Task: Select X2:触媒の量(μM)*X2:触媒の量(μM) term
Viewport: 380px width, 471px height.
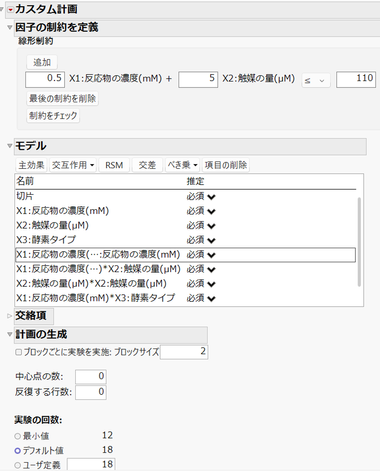Action: [x=91, y=284]
